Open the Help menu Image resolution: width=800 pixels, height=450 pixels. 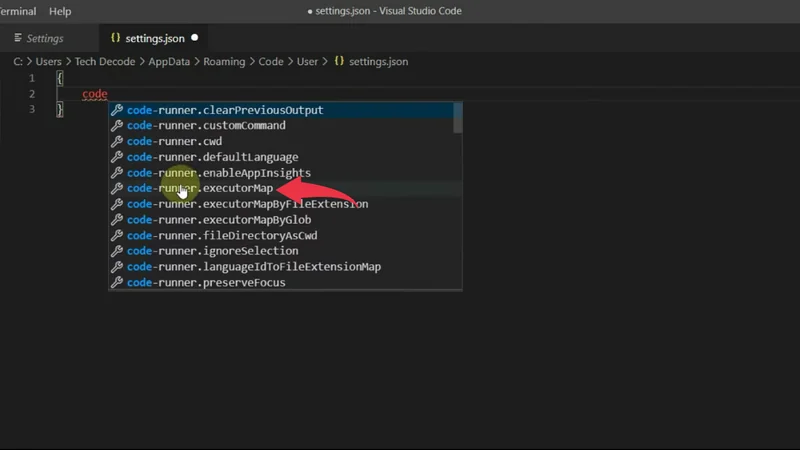tap(60, 11)
